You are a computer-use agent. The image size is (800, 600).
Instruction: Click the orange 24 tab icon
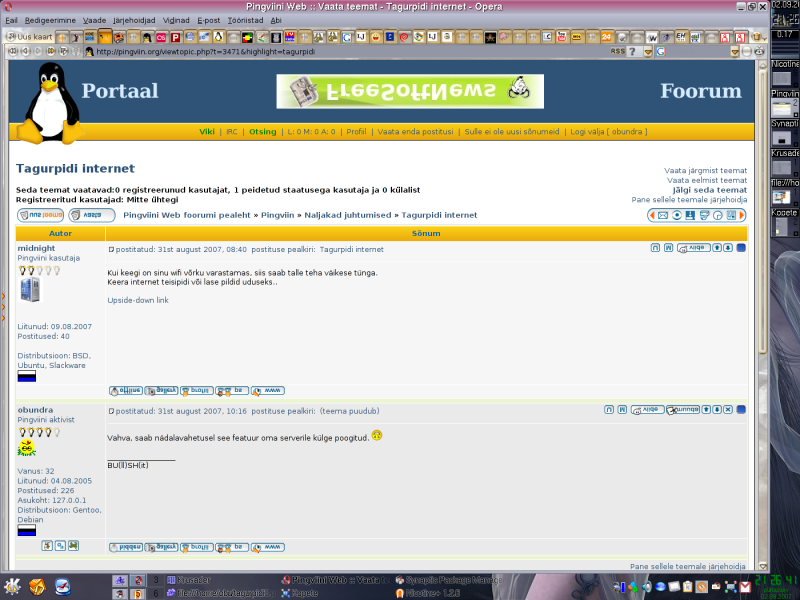[606, 37]
